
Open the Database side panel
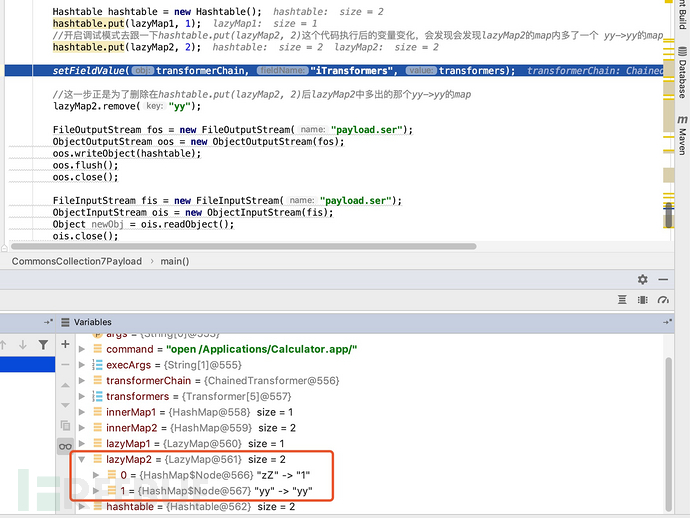[682, 73]
